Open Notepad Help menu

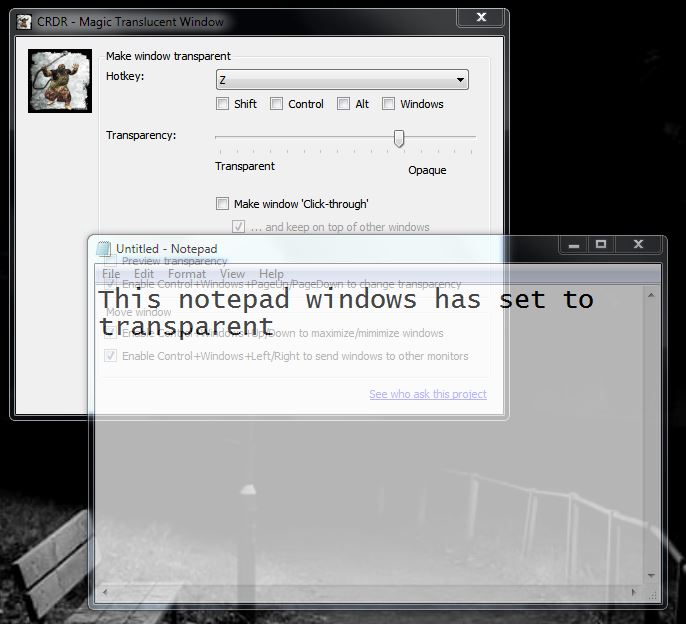tap(271, 274)
